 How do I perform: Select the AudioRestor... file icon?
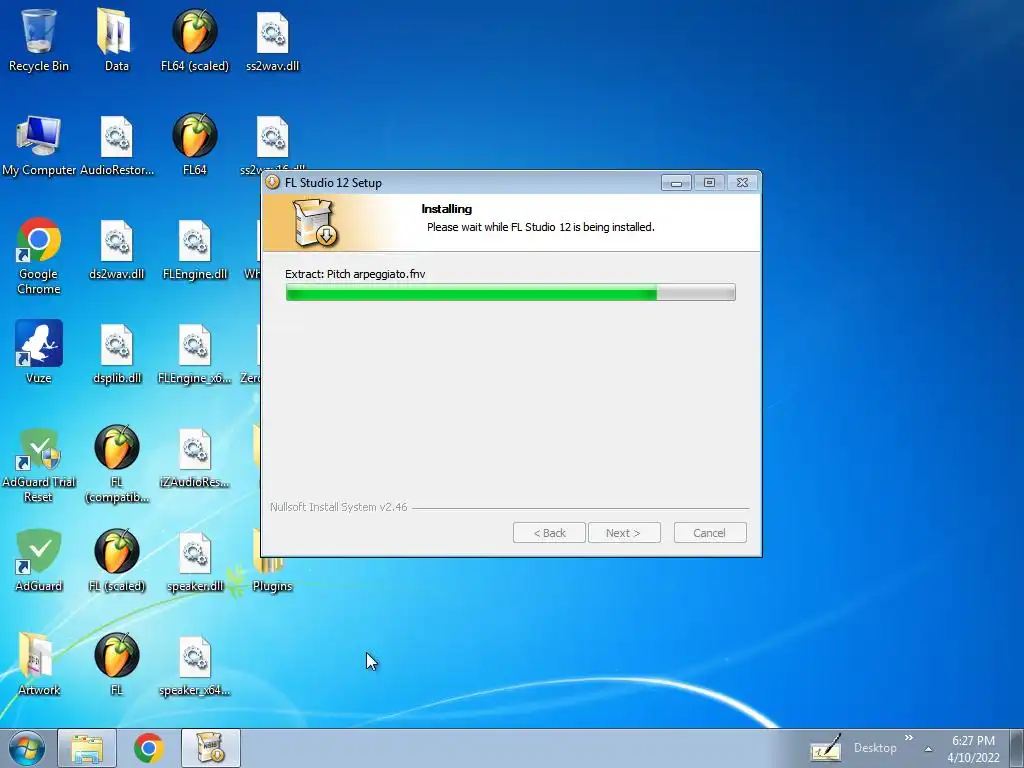(116, 144)
